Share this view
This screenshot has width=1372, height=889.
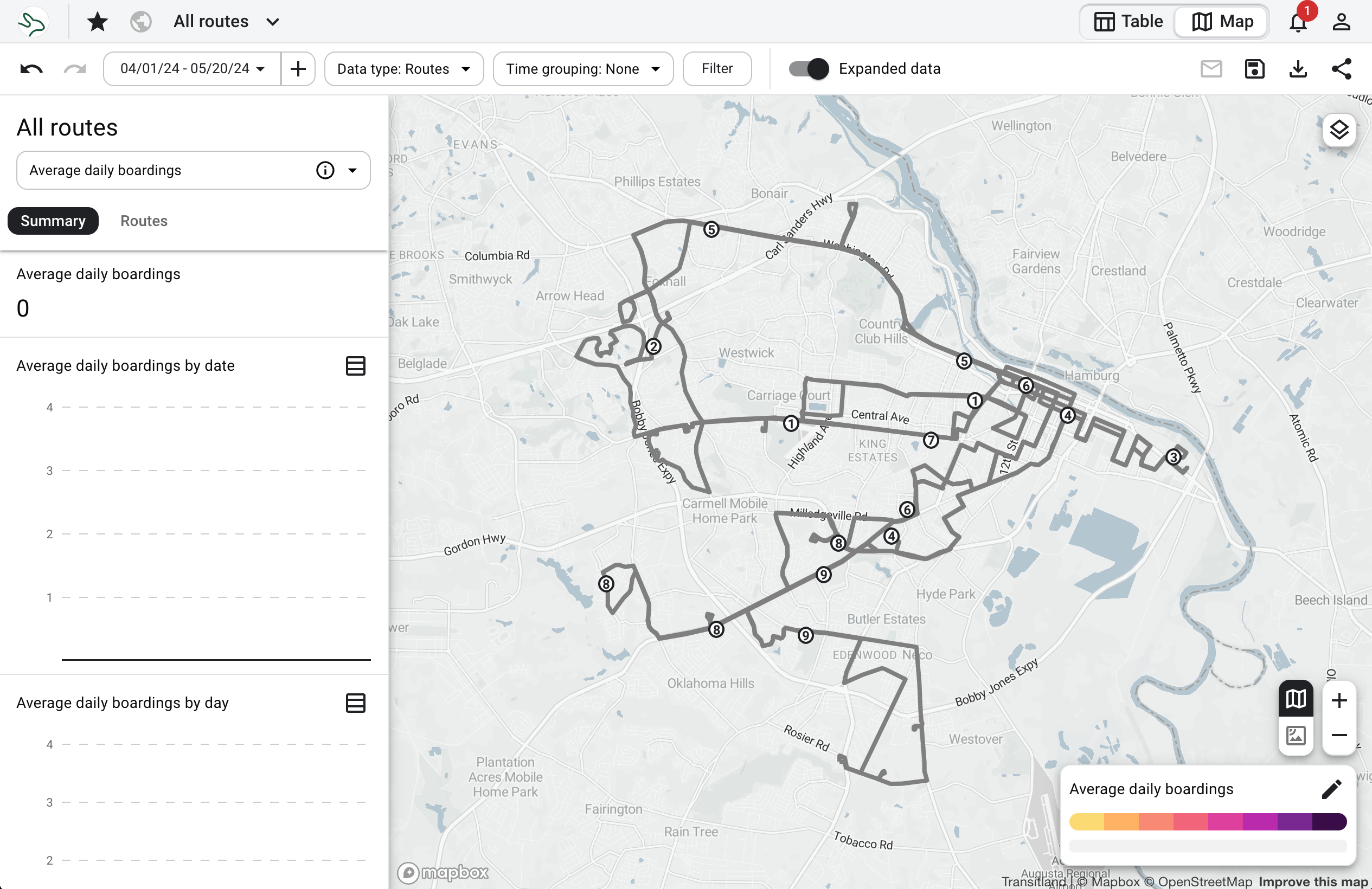(x=1342, y=68)
